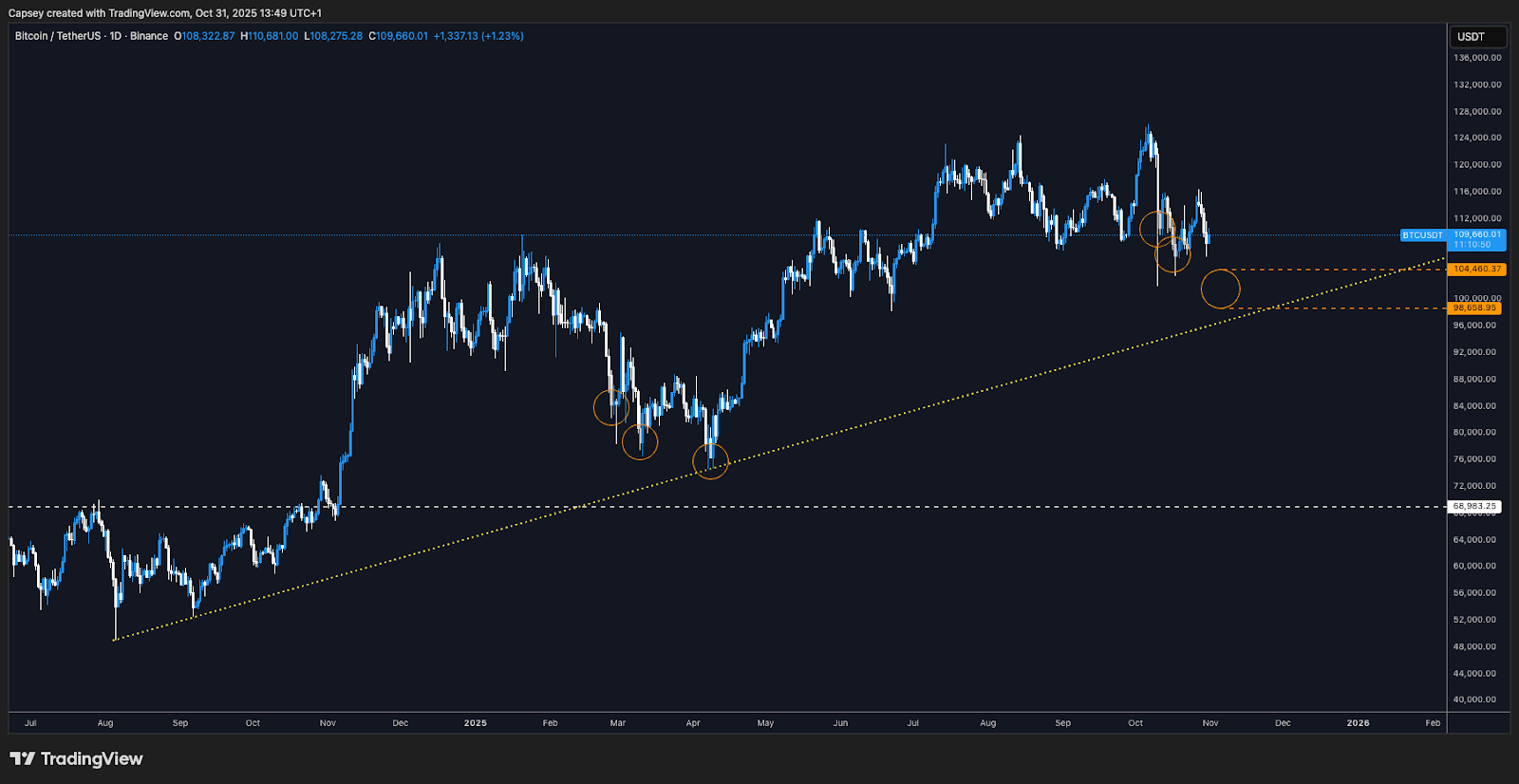Click the 136,000.00 price axis label
The image size is (1519, 784).
click(1477, 58)
